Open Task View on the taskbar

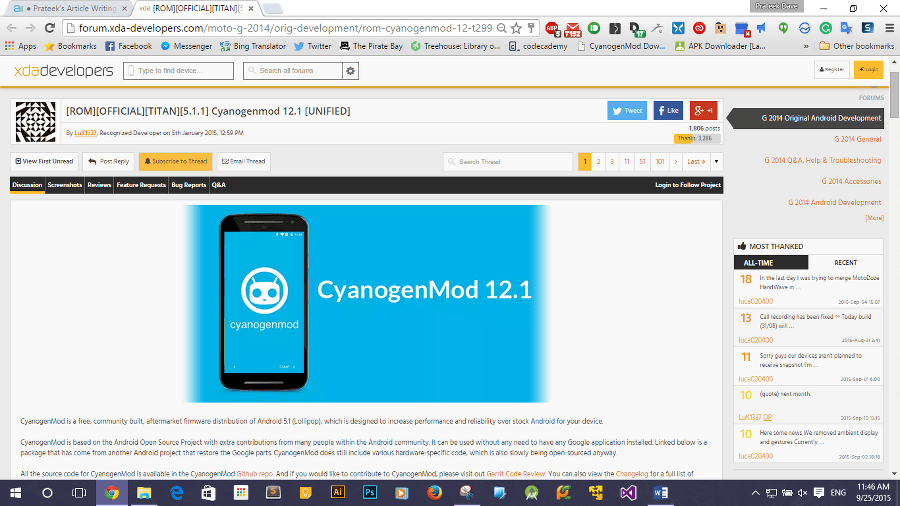tap(79, 493)
